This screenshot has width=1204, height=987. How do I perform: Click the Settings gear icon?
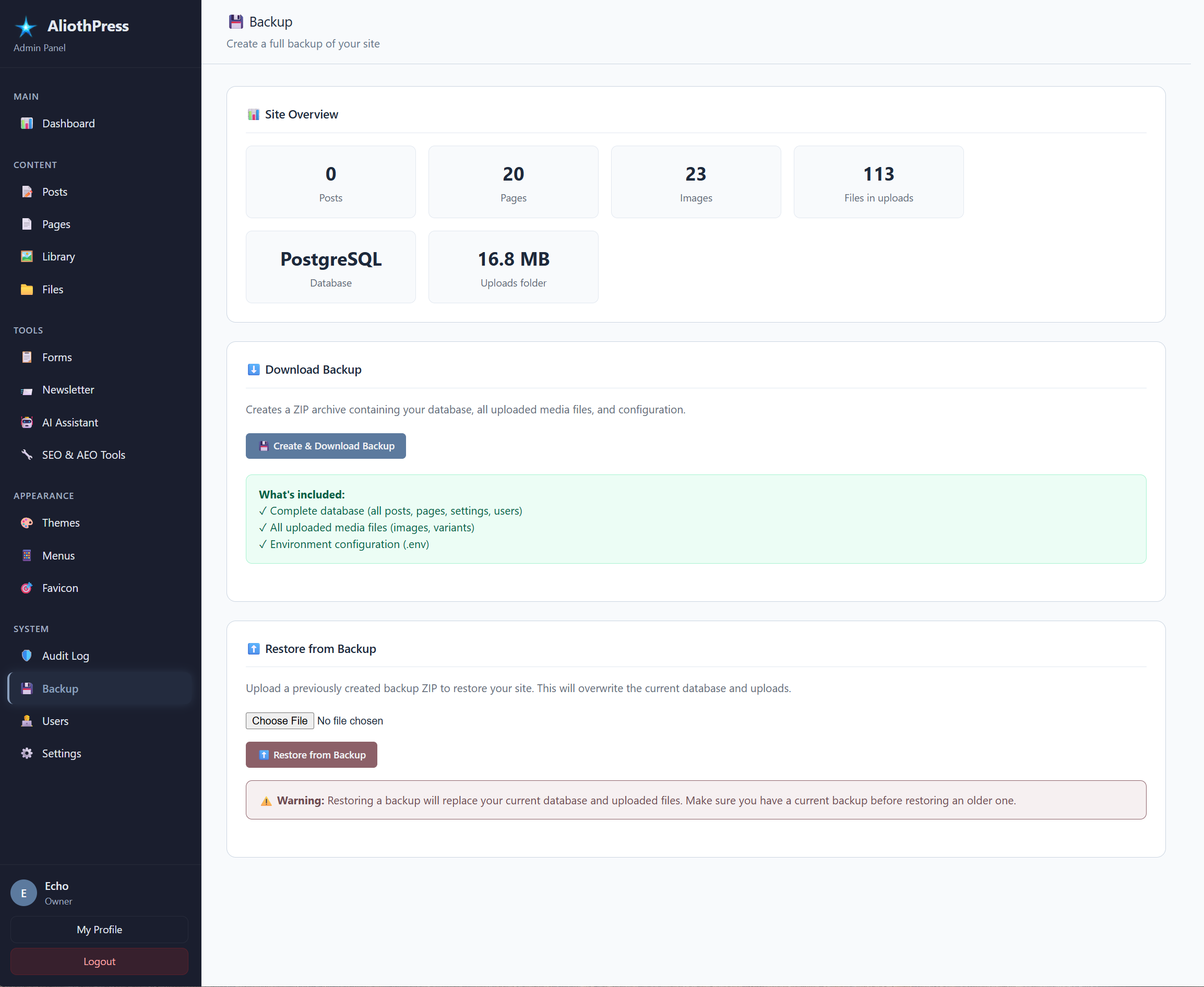(x=27, y=753)
